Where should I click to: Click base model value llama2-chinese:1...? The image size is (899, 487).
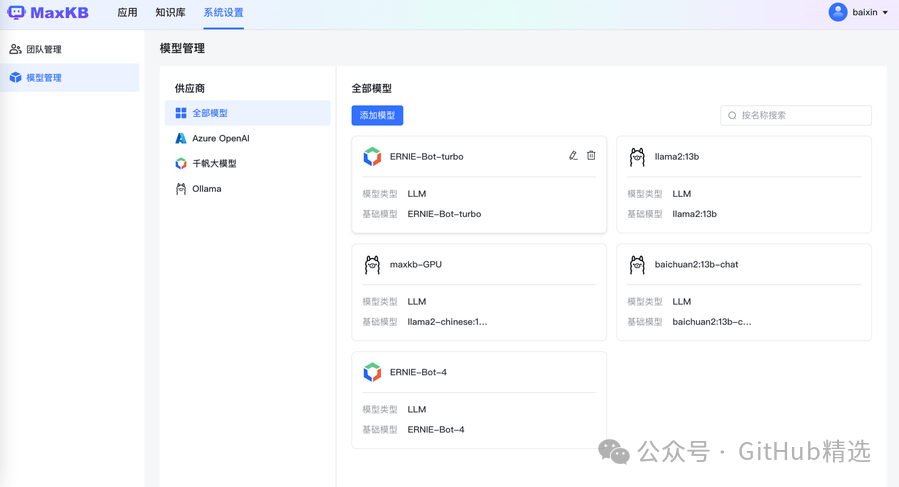(x=447, y=322)
